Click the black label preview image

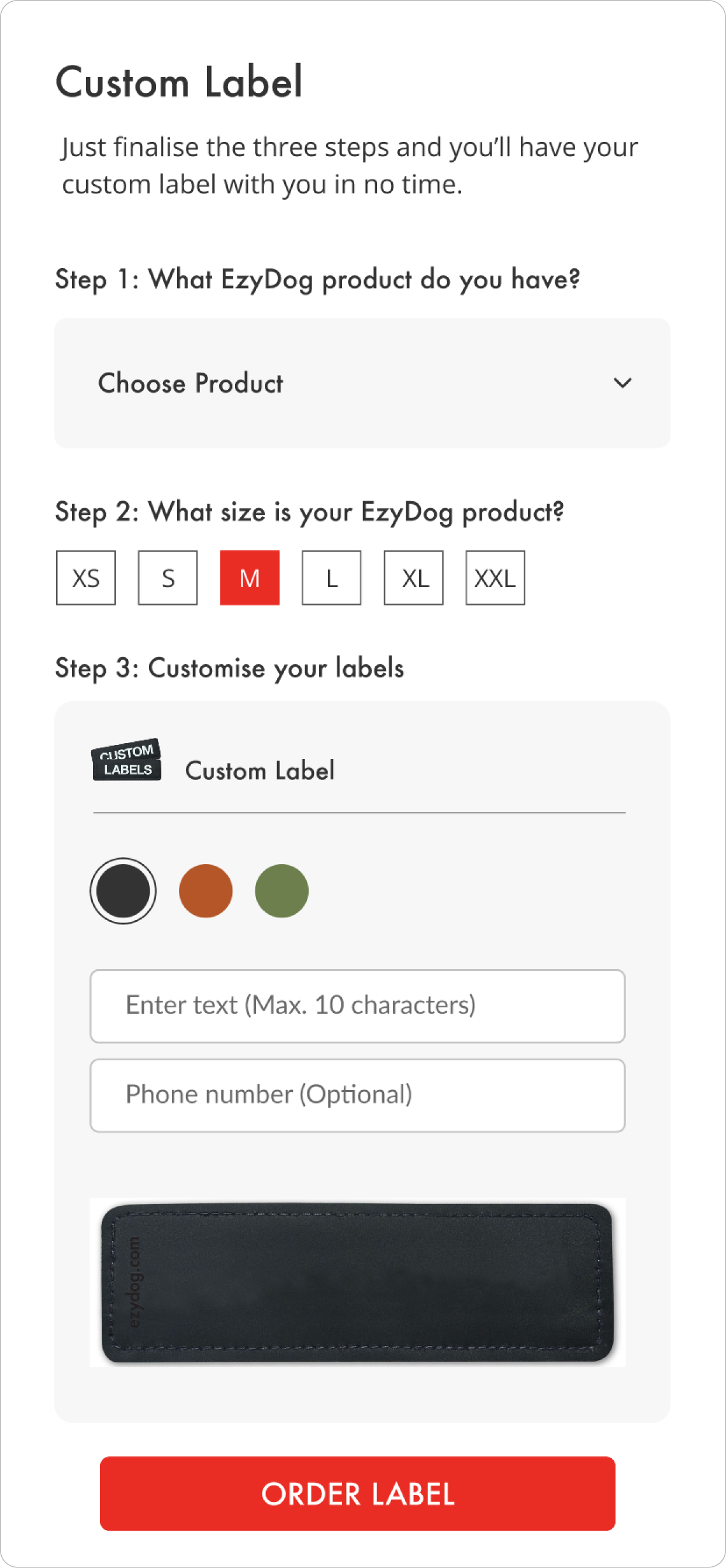358,1282
